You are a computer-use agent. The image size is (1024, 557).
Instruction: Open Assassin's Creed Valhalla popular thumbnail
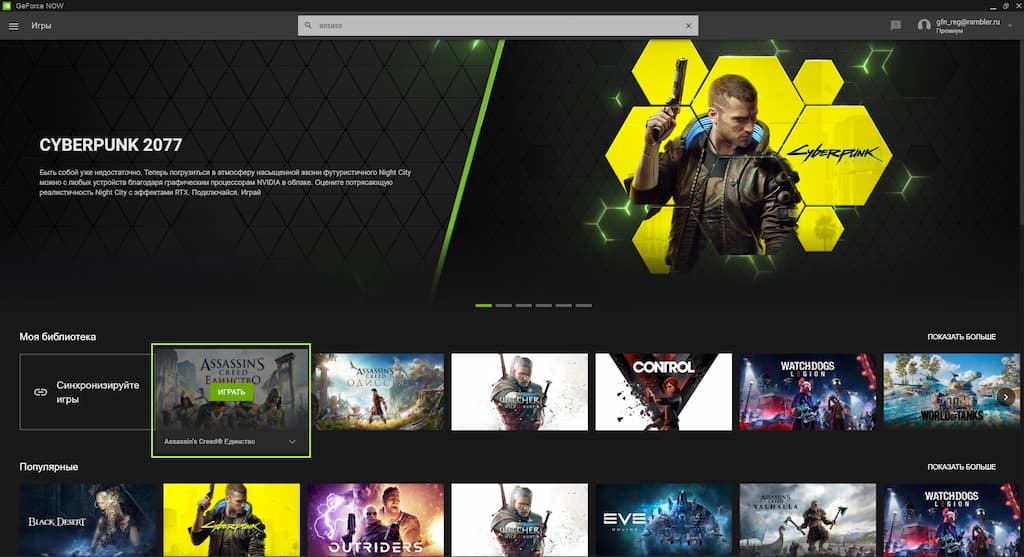807,520
